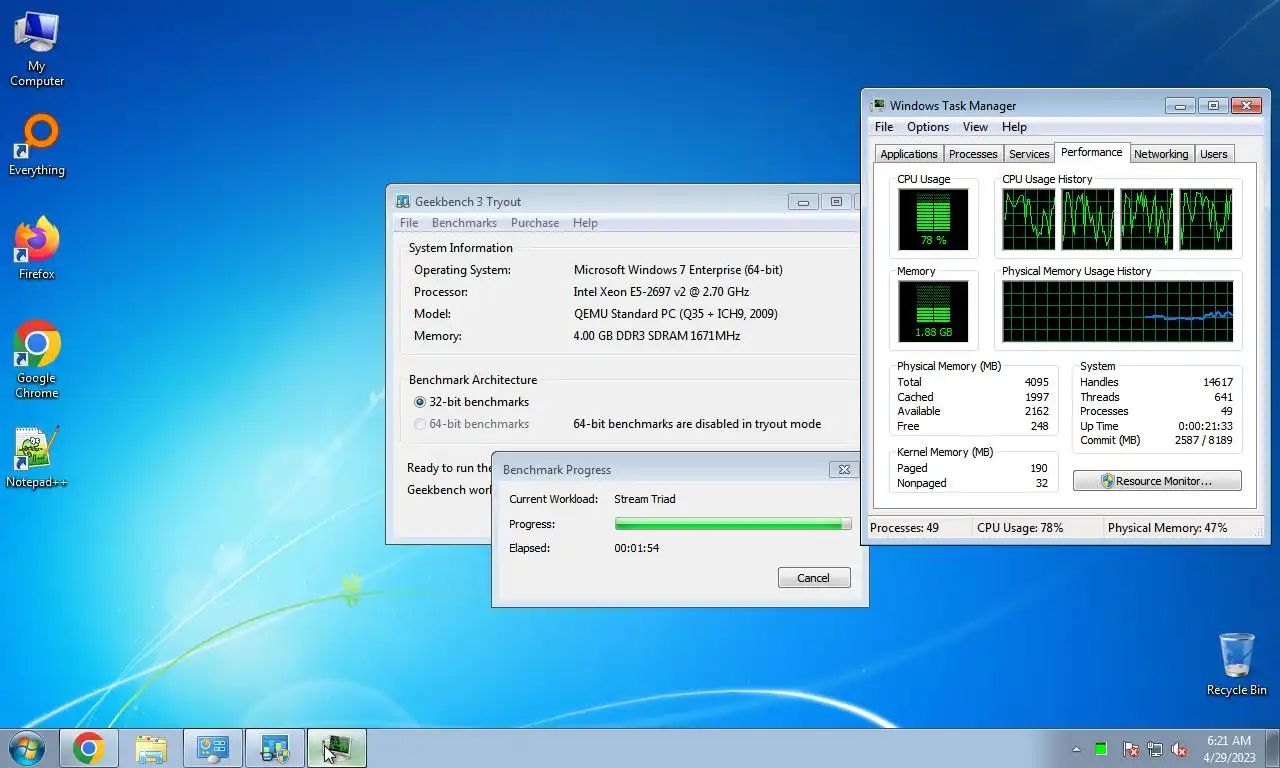
Task: Open Windows Explorer folder taskbar icon
Action: click(151, 748)
